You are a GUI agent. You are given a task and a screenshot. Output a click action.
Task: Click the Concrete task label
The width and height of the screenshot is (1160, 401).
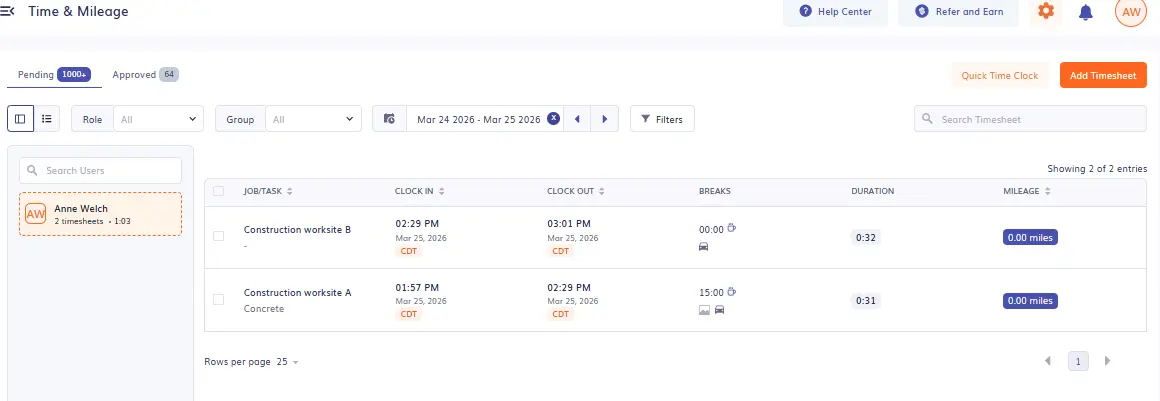click(263, 309)
